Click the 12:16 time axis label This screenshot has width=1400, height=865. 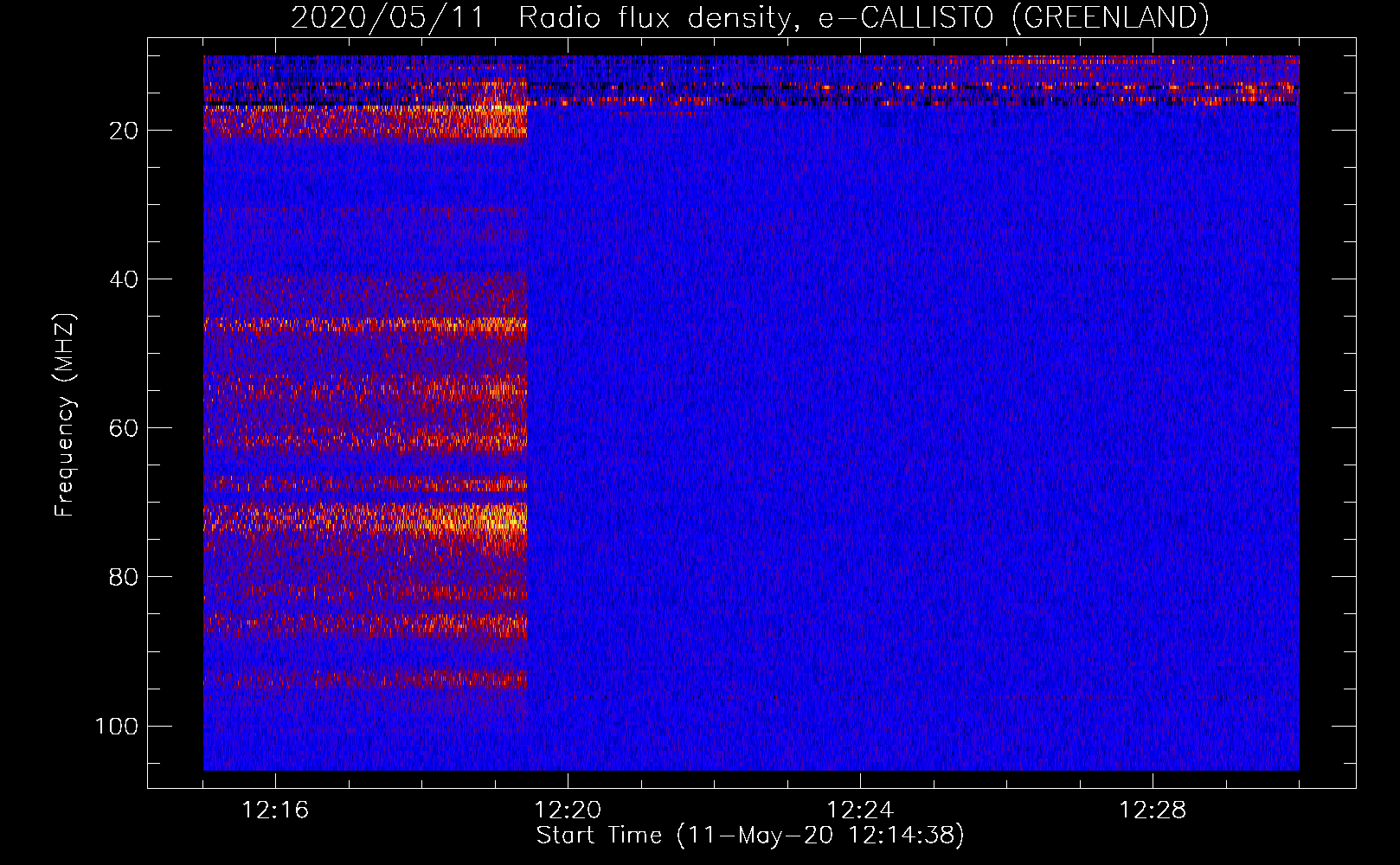275,811
